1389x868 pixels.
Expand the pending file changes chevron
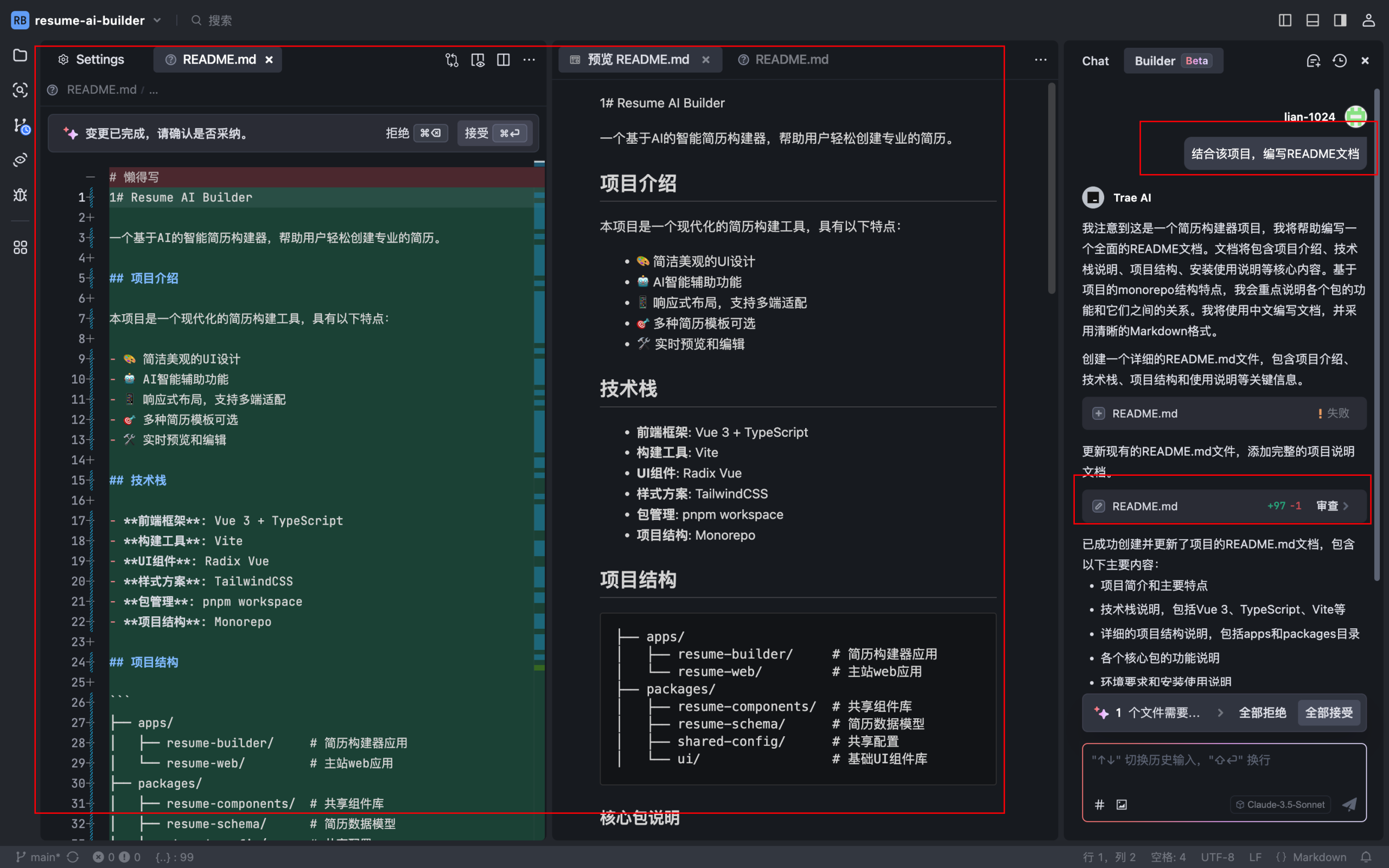(1220, 712)
